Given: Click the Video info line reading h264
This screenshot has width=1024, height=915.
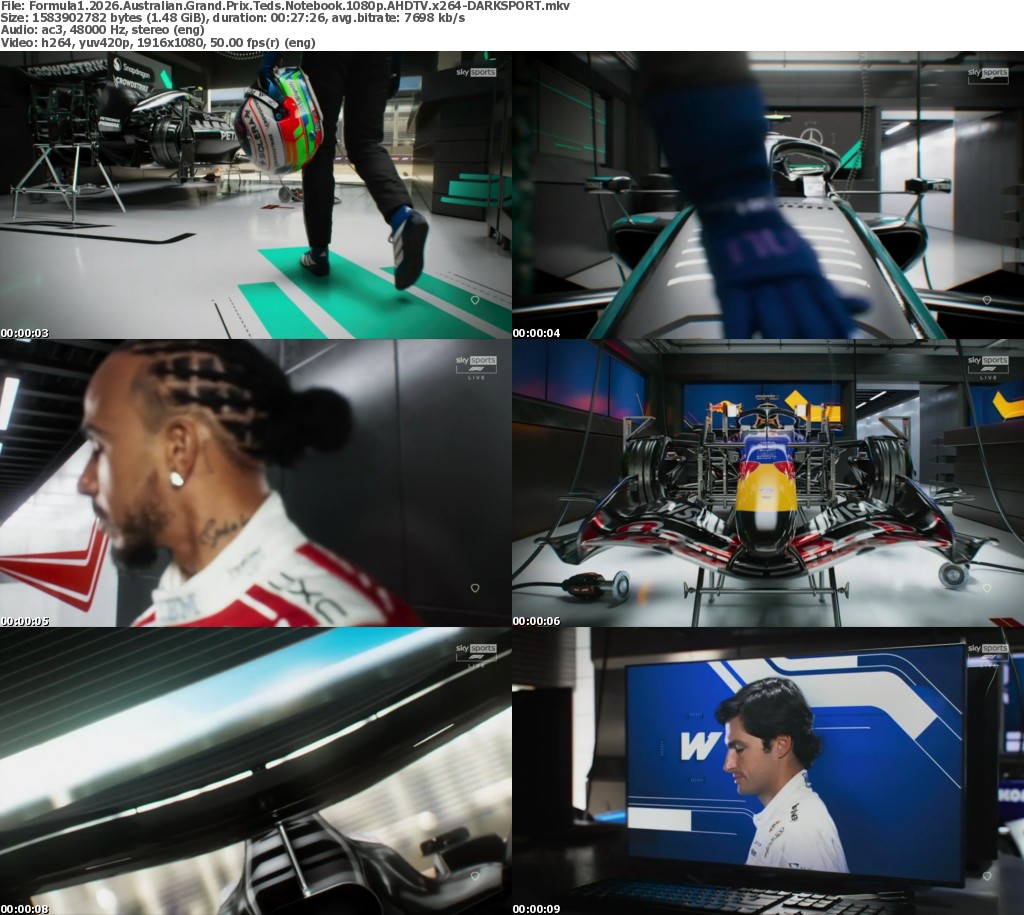Looking at the screenshot, I should [x=158, y=42].
